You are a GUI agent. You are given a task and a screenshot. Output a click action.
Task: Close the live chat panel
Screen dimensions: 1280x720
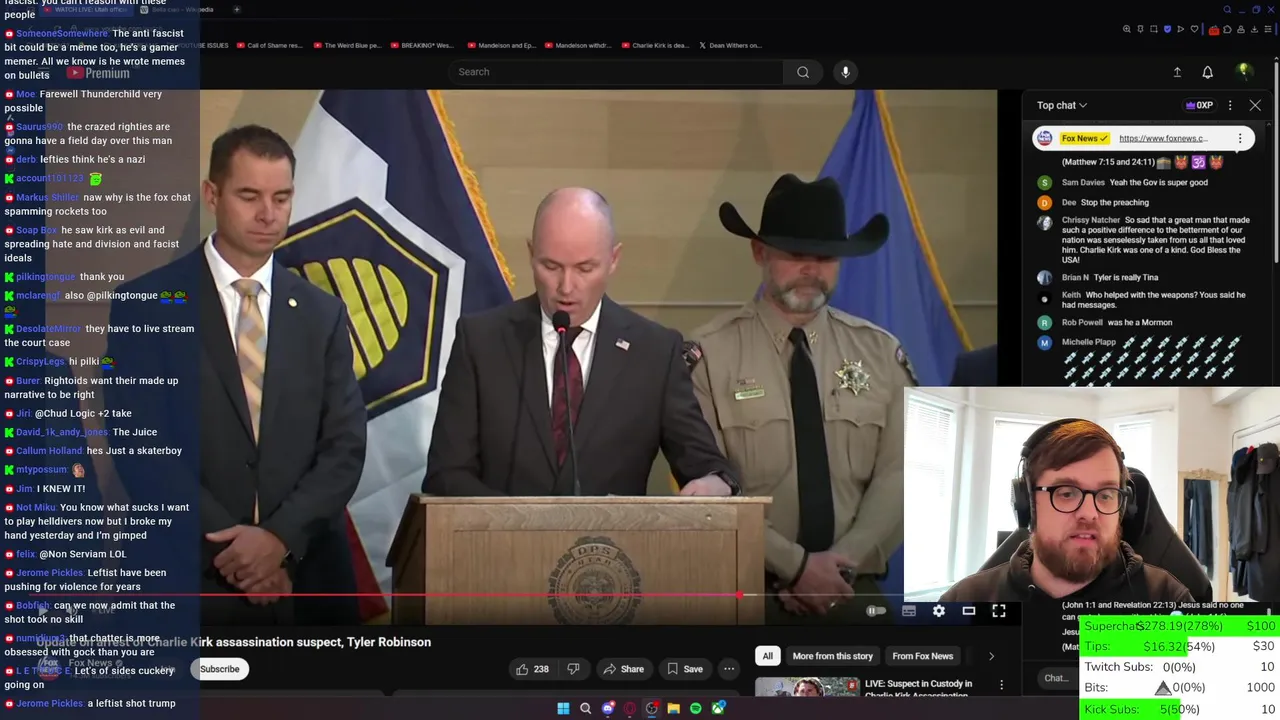(x=1255, y=105)
